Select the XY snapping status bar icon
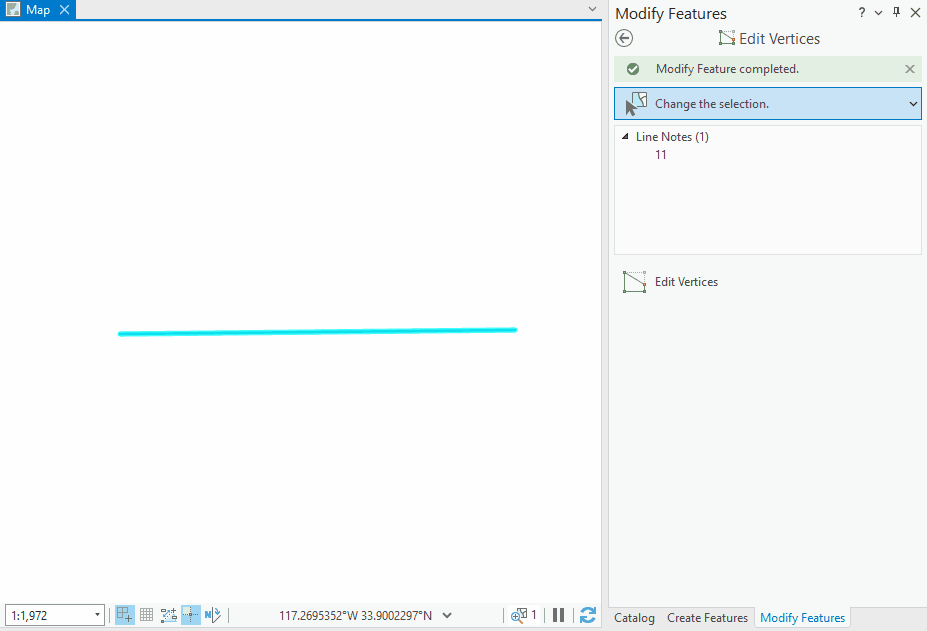Viewport: 927px width, 631px height. click(190, 615)
